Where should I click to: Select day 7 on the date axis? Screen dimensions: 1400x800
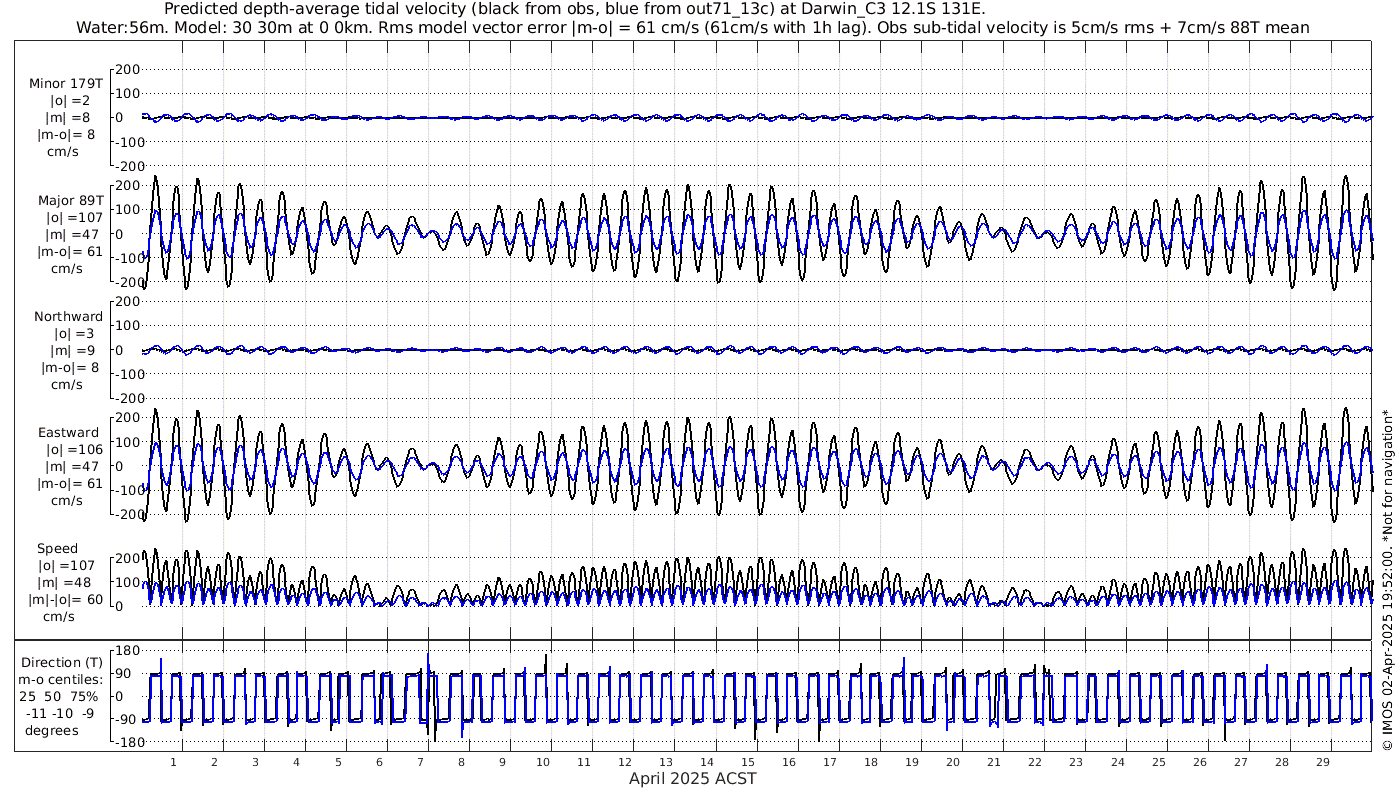tap(420, 762)
